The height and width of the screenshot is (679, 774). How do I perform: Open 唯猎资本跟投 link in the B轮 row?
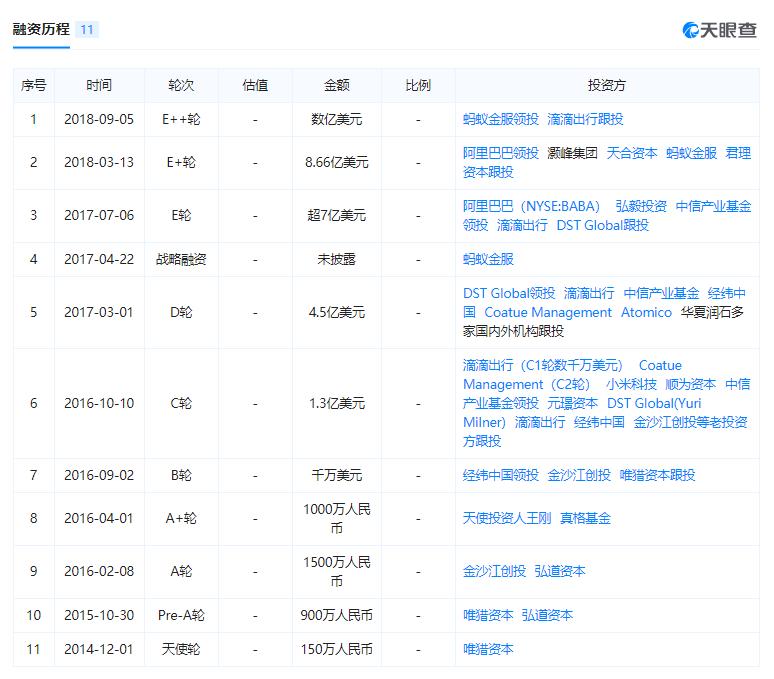657,476
